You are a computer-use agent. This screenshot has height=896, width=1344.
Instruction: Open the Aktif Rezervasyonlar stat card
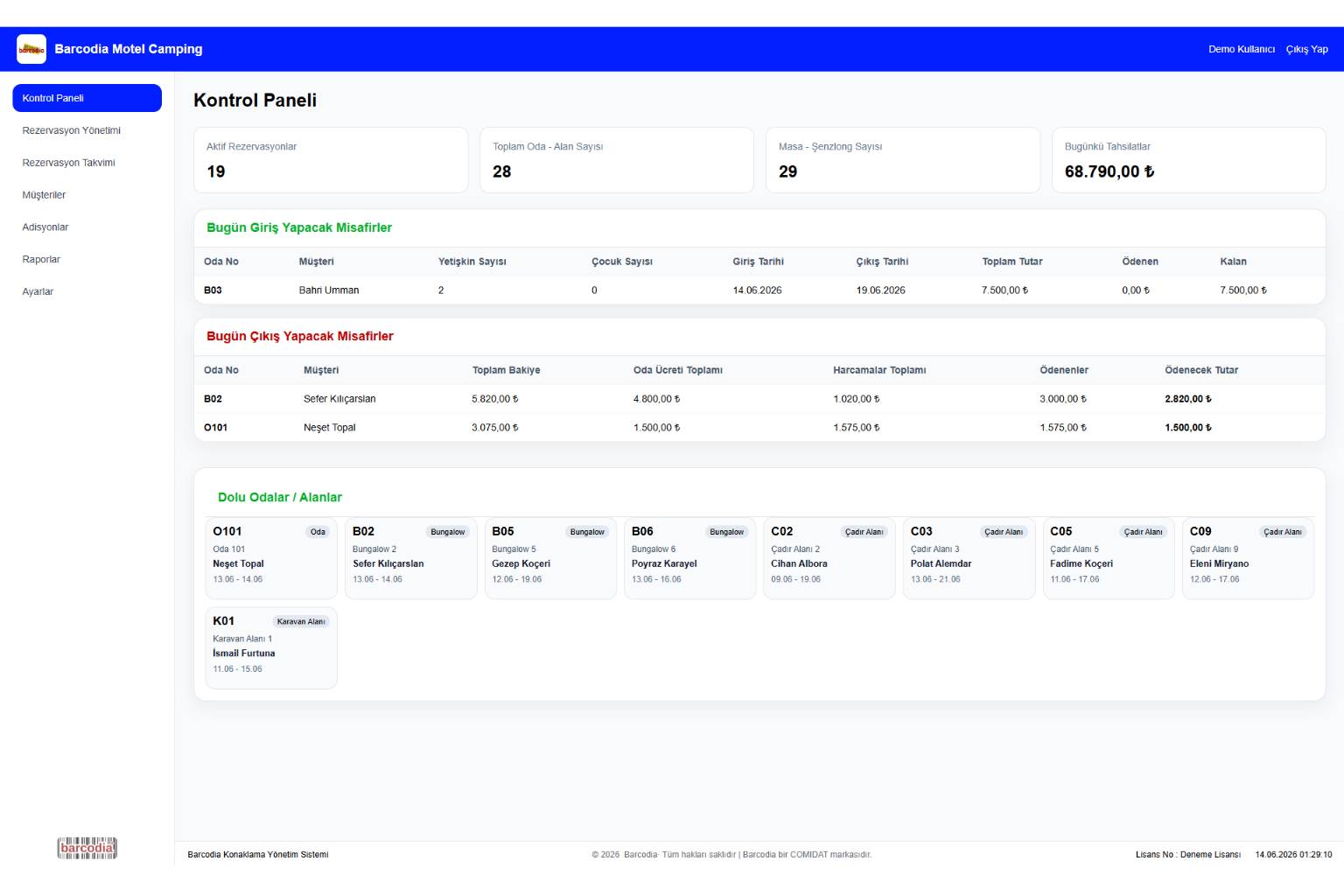331,160
